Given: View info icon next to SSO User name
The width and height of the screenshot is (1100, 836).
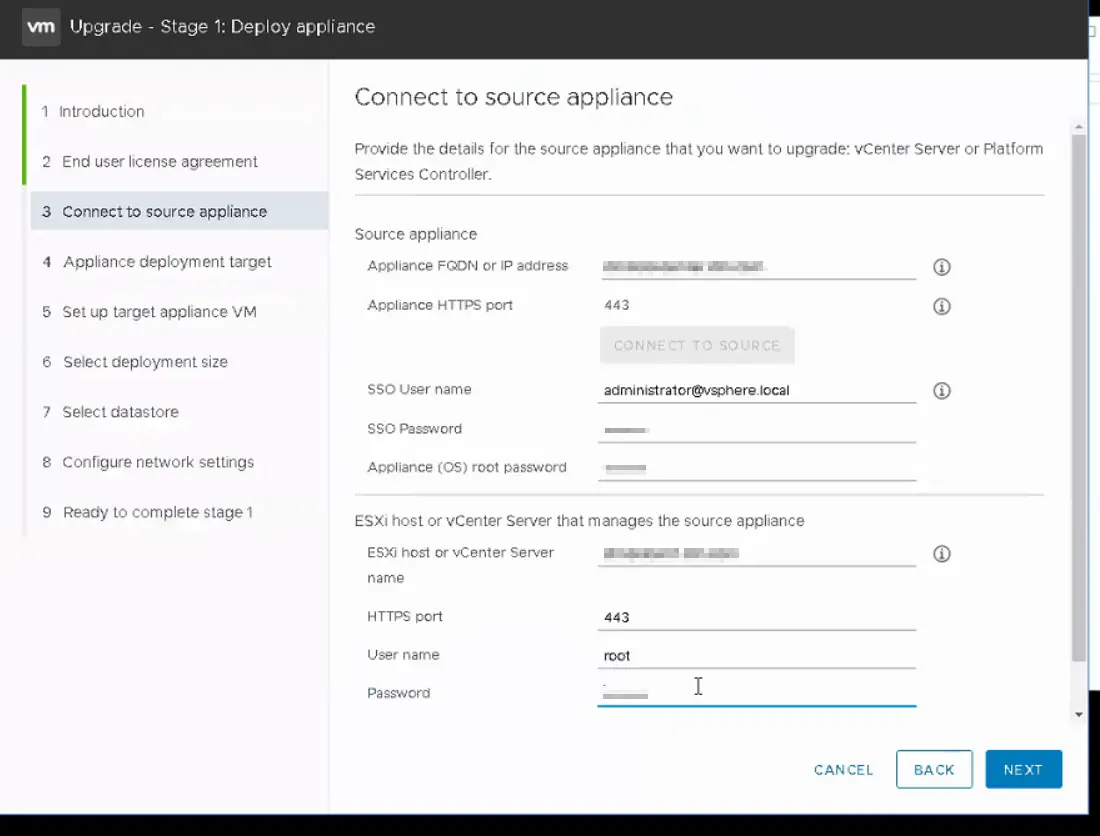Looking at the screenshot, I should [941, 391].
